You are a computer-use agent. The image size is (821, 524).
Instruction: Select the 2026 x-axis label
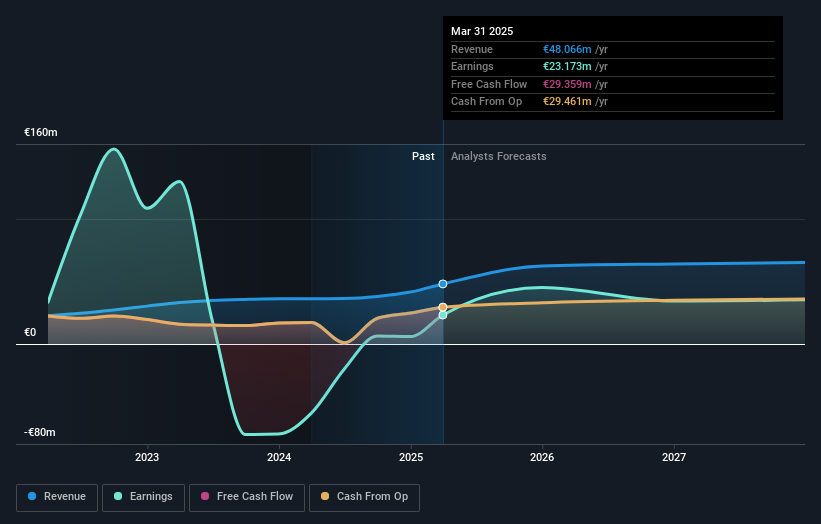542,457
